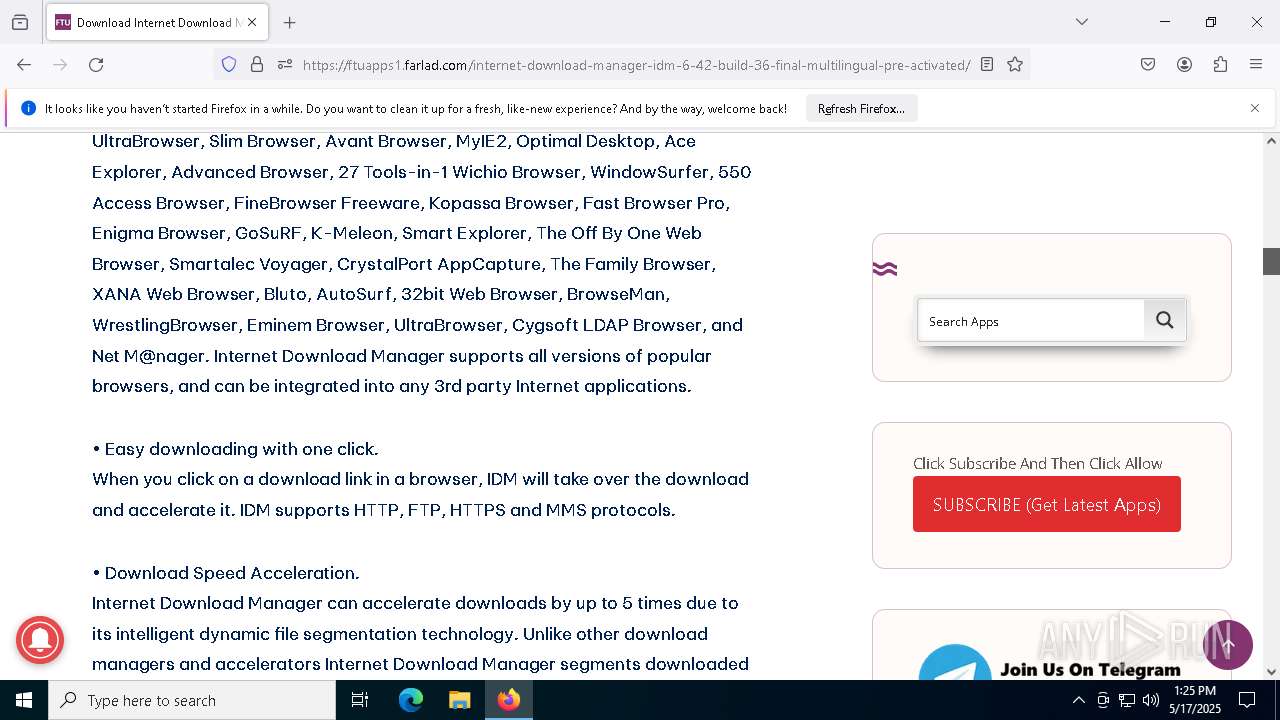
Task: Click scrollbar down arrow
Action: click(1271, 672)
